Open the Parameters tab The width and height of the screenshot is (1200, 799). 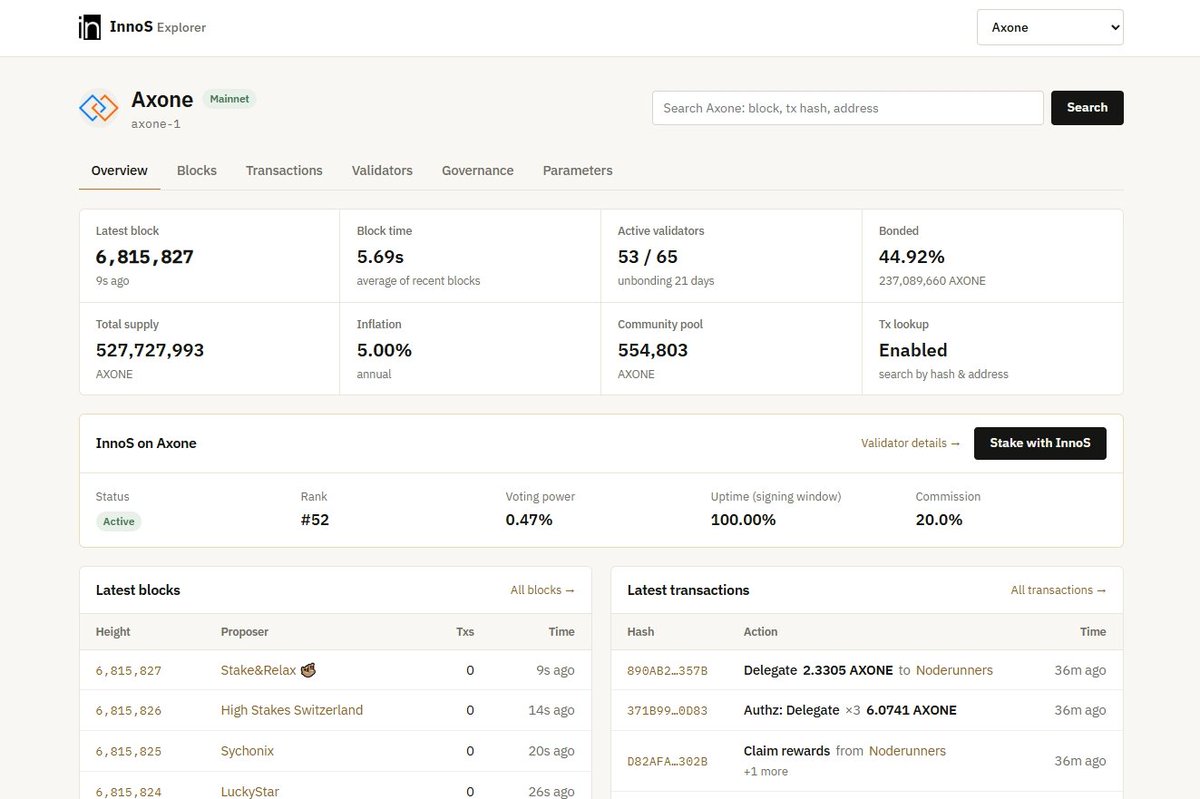(x=578, y=171)
